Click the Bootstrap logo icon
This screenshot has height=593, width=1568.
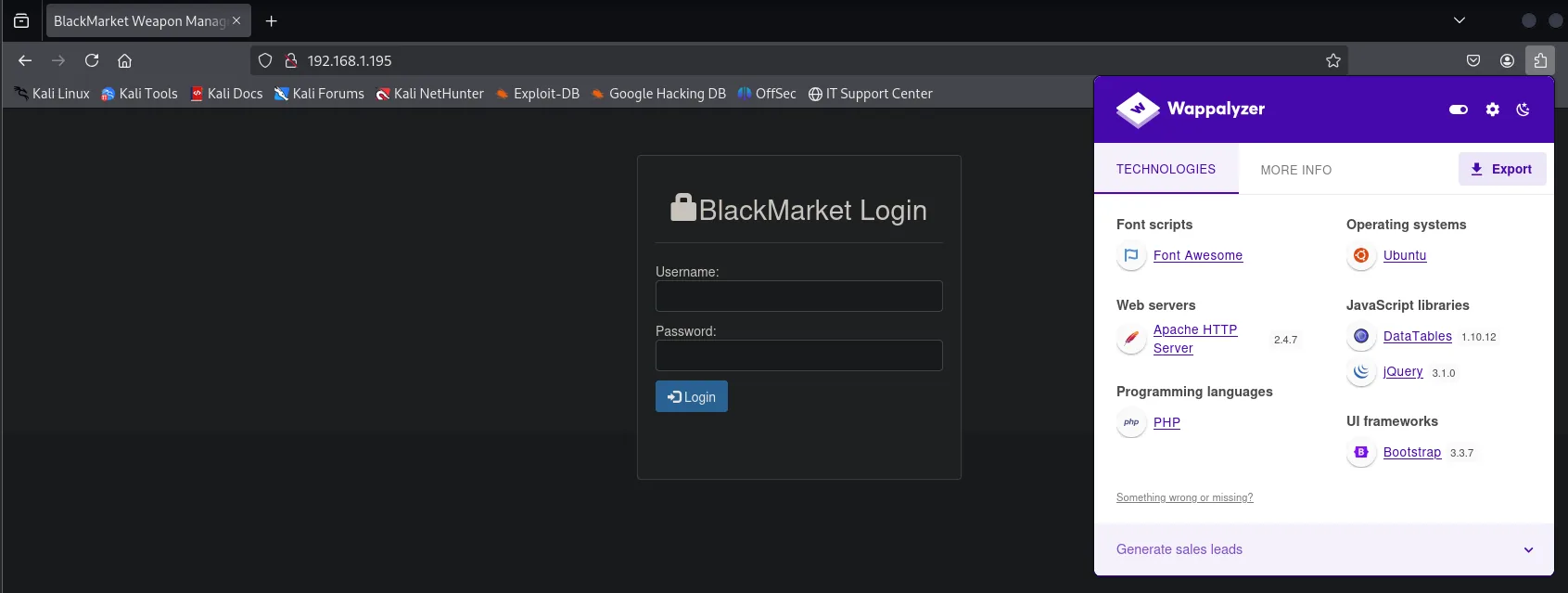(1361, 452)
